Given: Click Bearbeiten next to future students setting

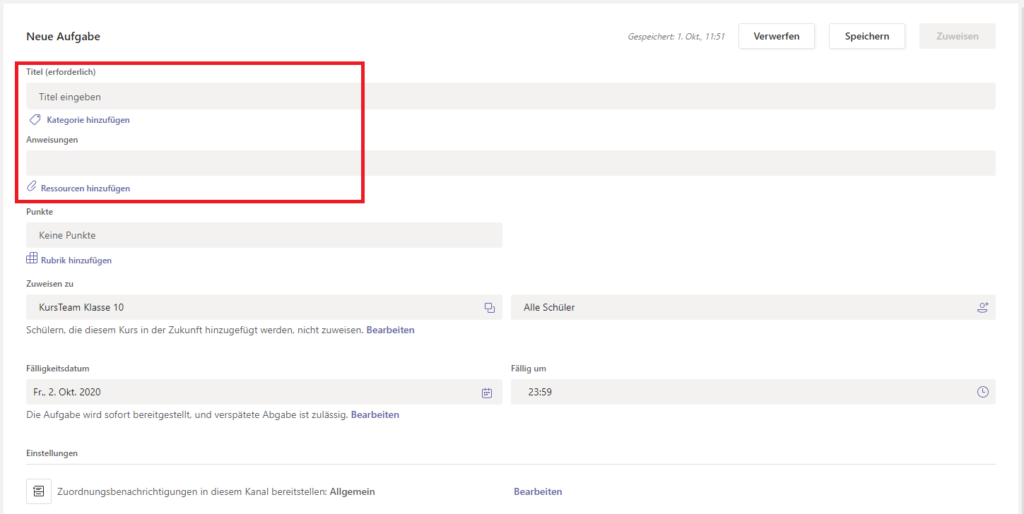Looking at the screenshot, I should tap(390, 330).
